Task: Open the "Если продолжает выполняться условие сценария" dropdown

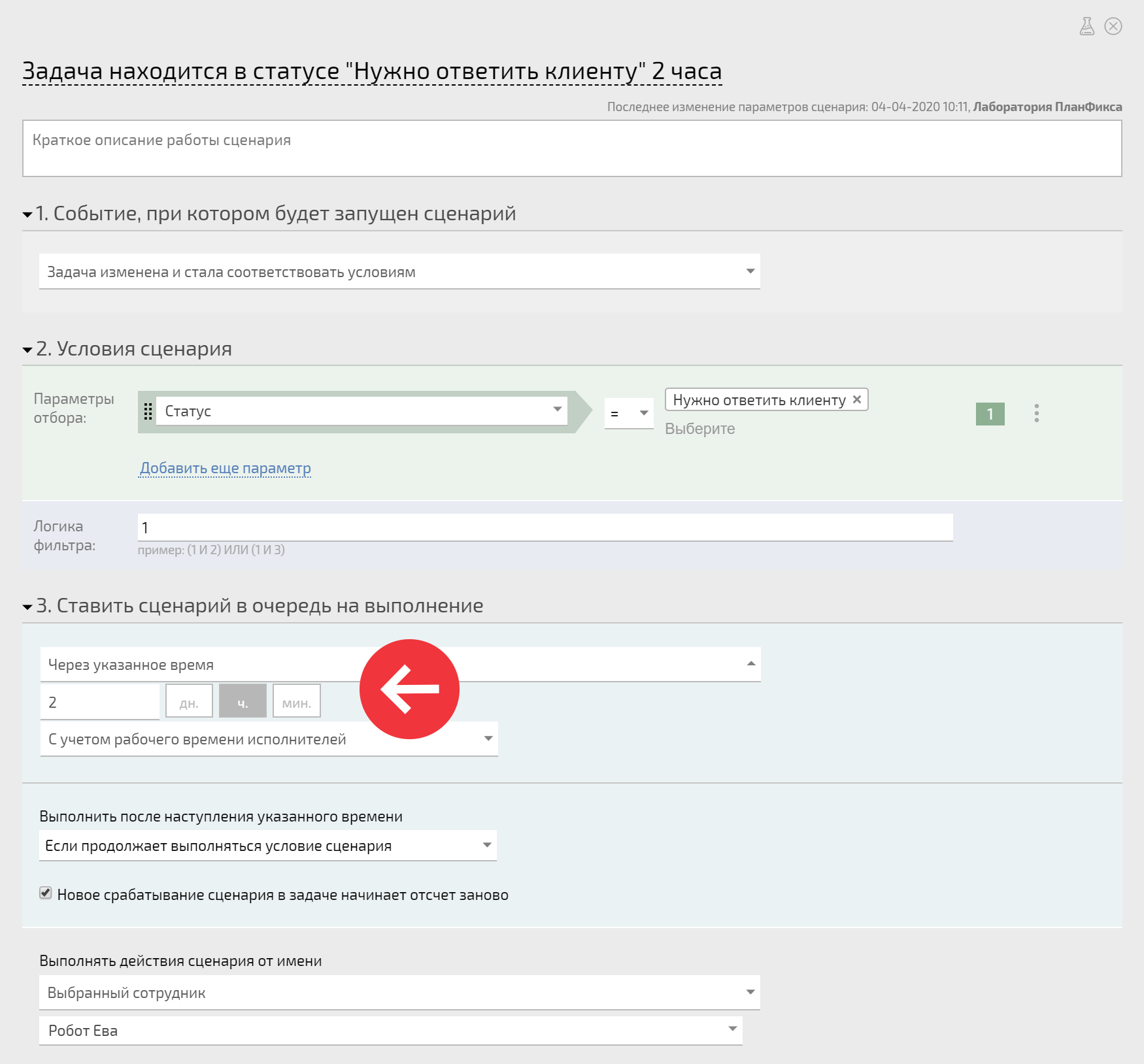Action: pos(268,846)
